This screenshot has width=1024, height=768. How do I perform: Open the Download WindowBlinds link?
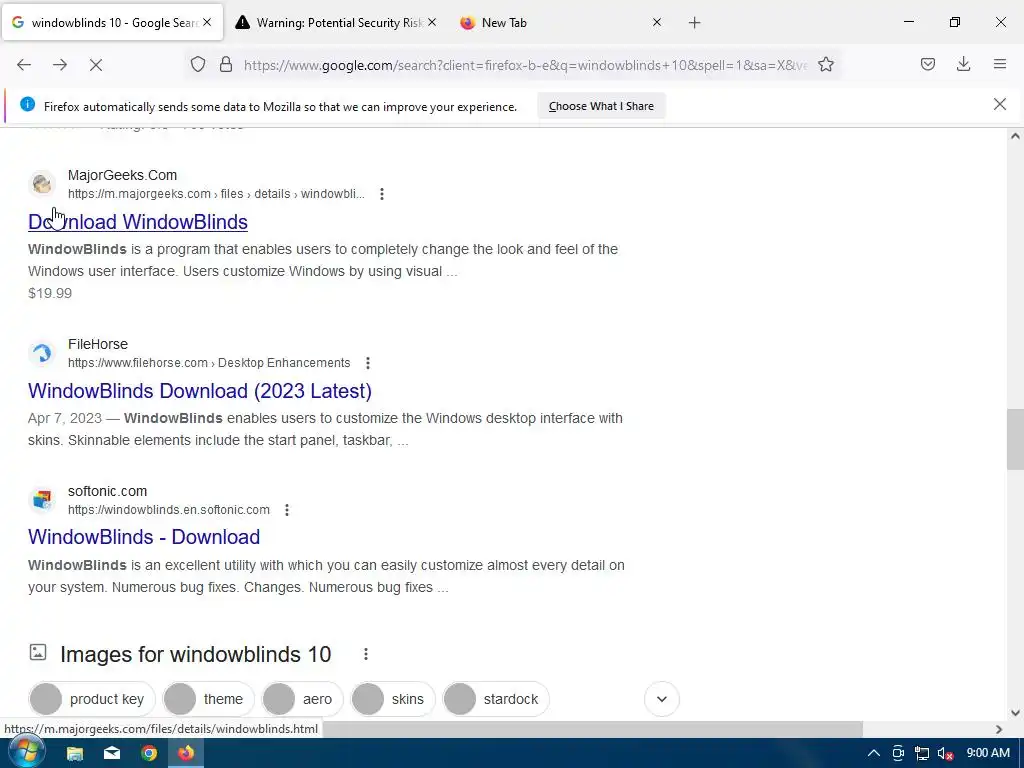(138, 222)
